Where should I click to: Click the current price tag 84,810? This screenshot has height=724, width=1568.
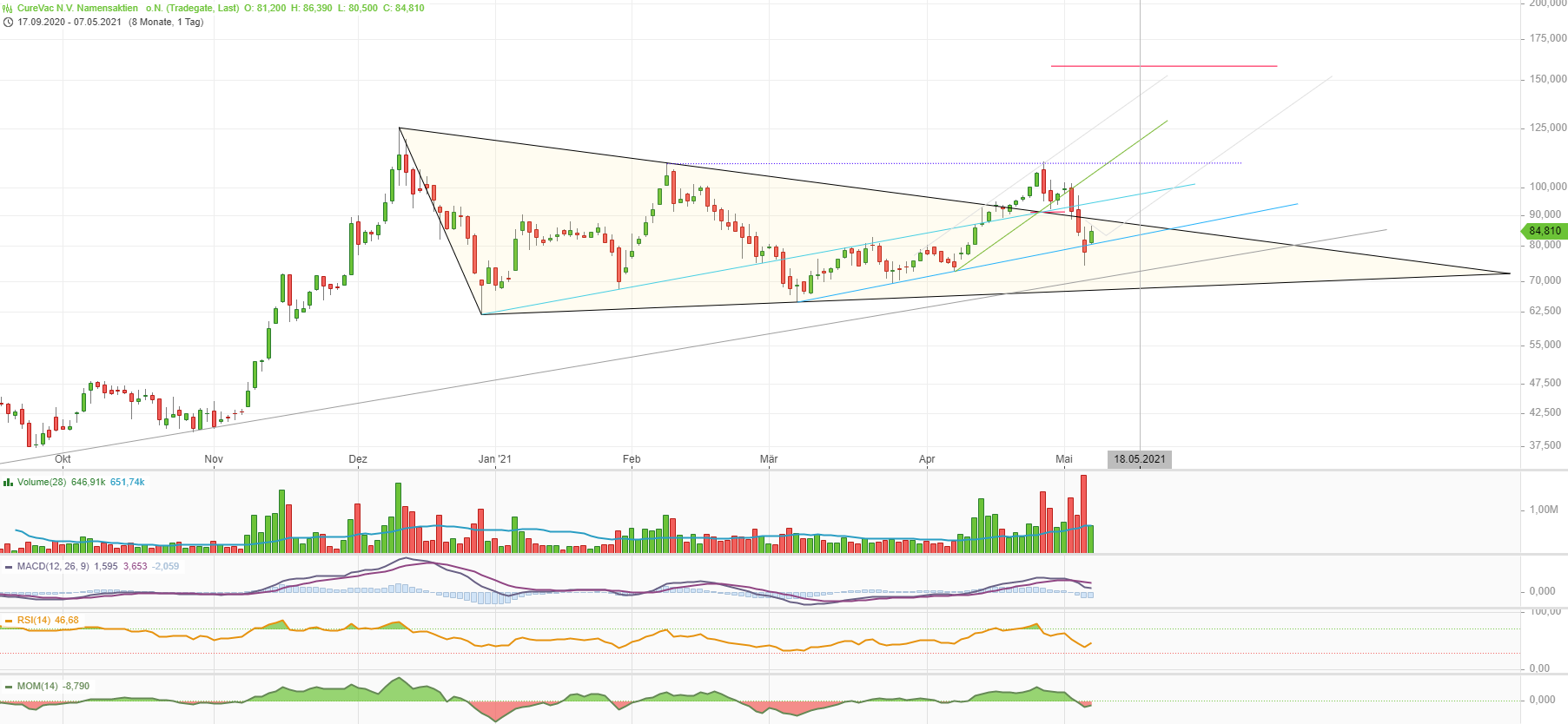click(x=1544, y=231)
